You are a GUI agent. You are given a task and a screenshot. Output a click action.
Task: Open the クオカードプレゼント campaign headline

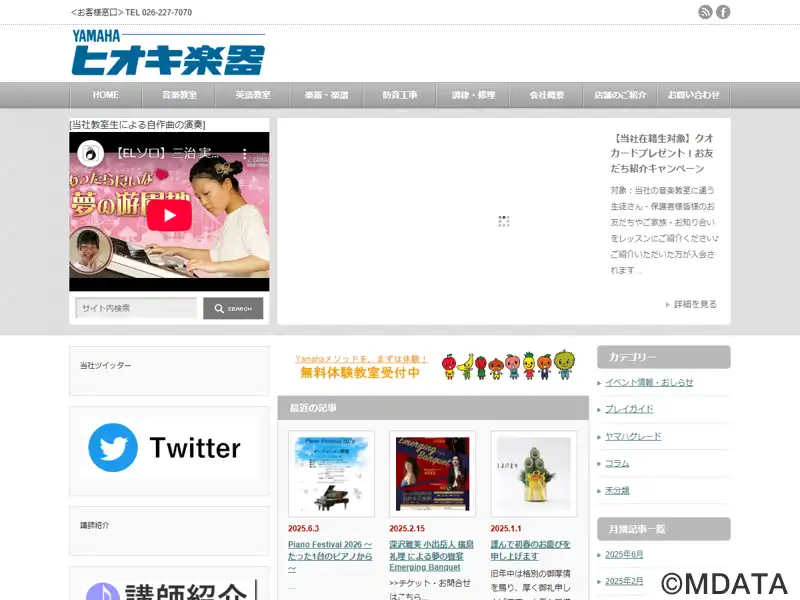[x=662, y=153]
